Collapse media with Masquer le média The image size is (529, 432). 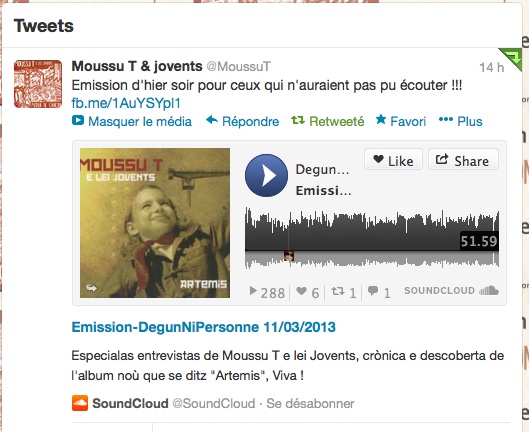(132, 121)
